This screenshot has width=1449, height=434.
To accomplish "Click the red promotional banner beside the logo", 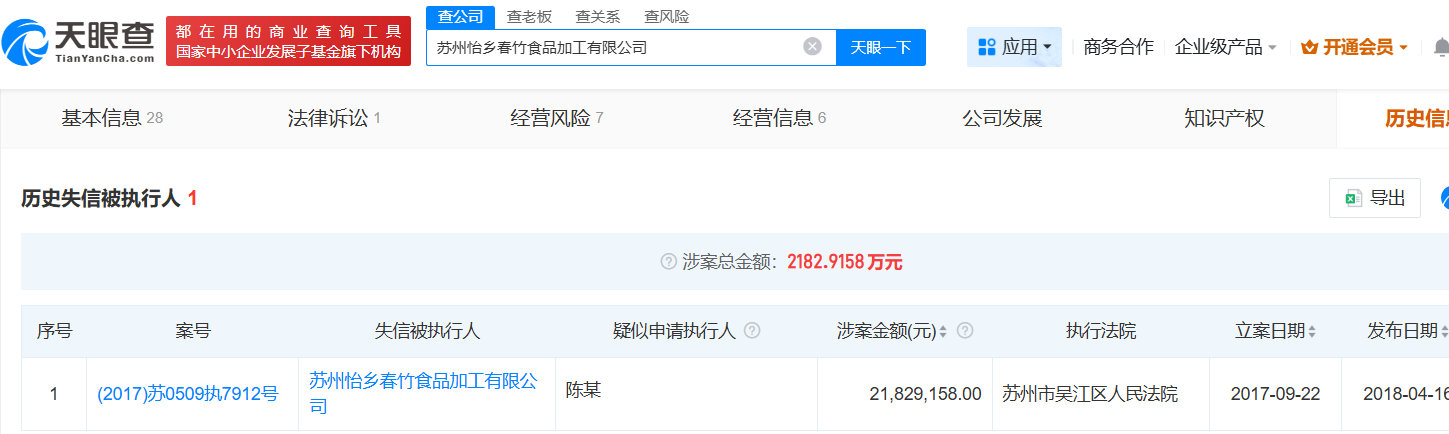I will pos(288,42).
